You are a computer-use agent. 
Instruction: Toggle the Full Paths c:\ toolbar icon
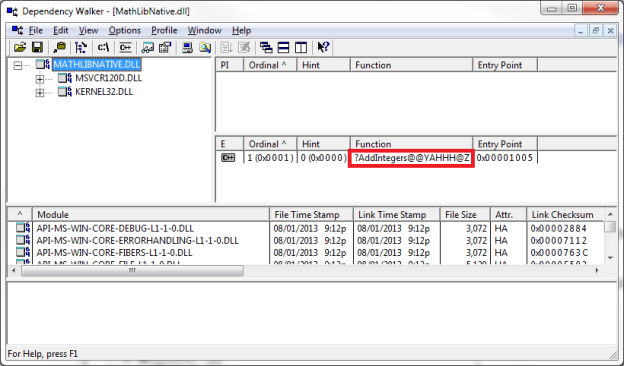(103, 48)
